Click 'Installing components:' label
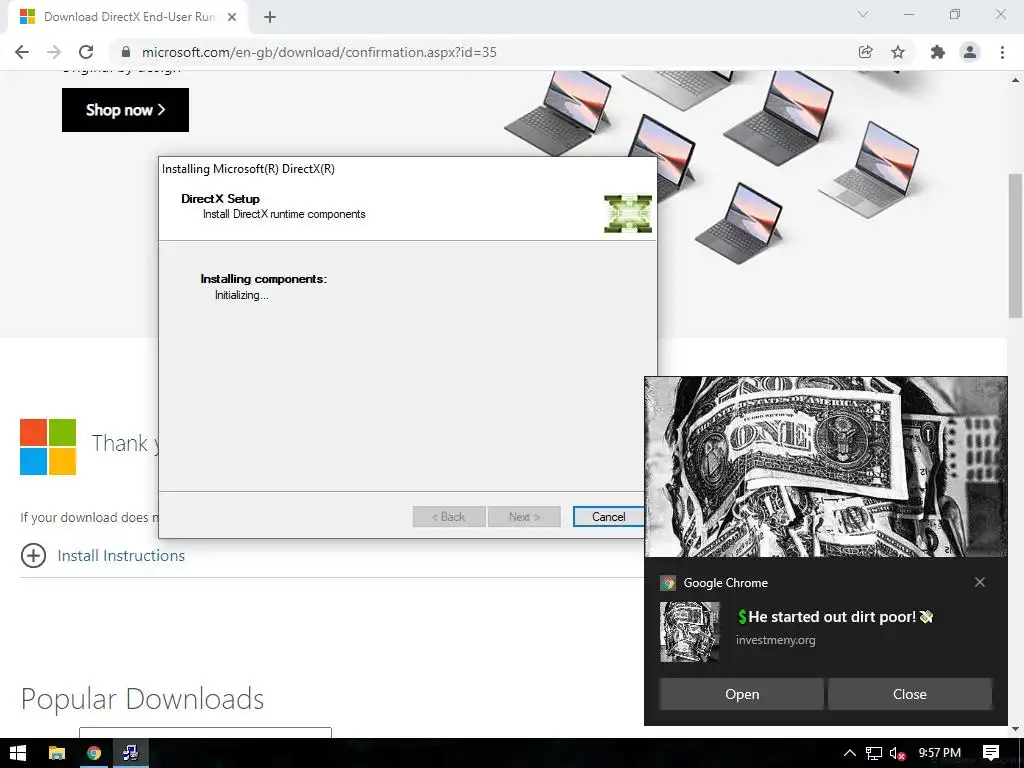1024x768 pixels. click(263, 279)
